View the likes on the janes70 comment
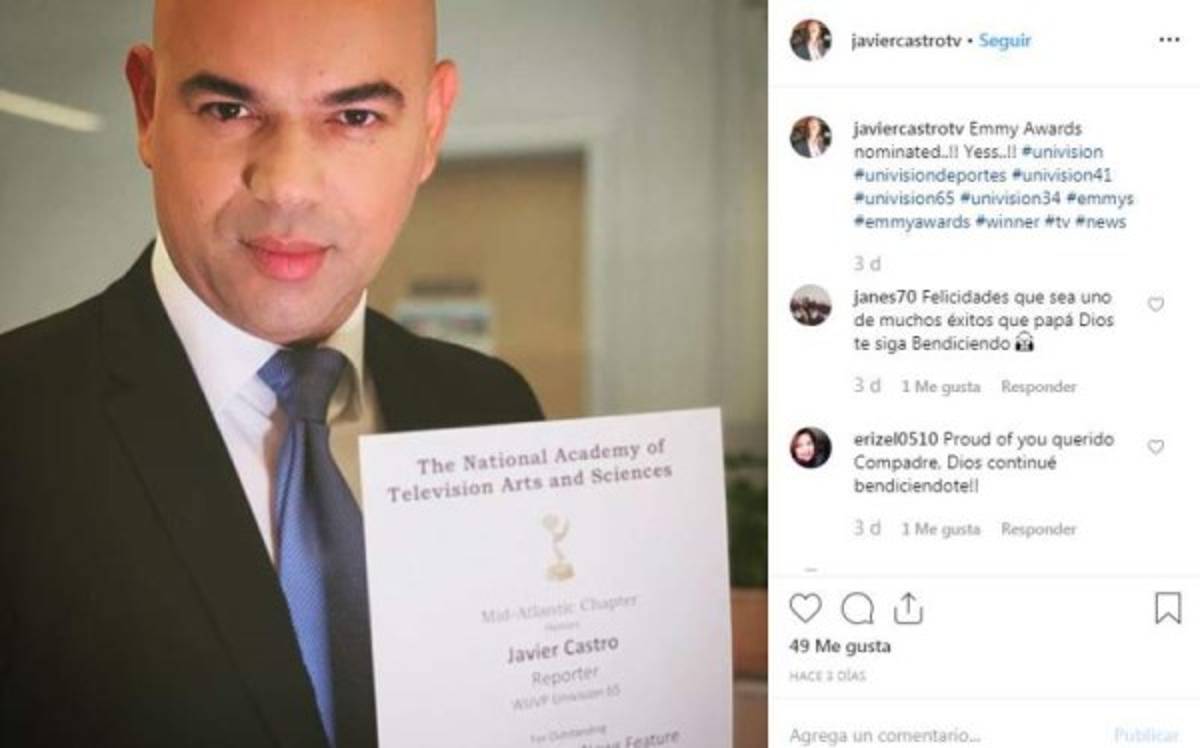The height and width of the screenshot is (748, 1200). click(941, 386)
